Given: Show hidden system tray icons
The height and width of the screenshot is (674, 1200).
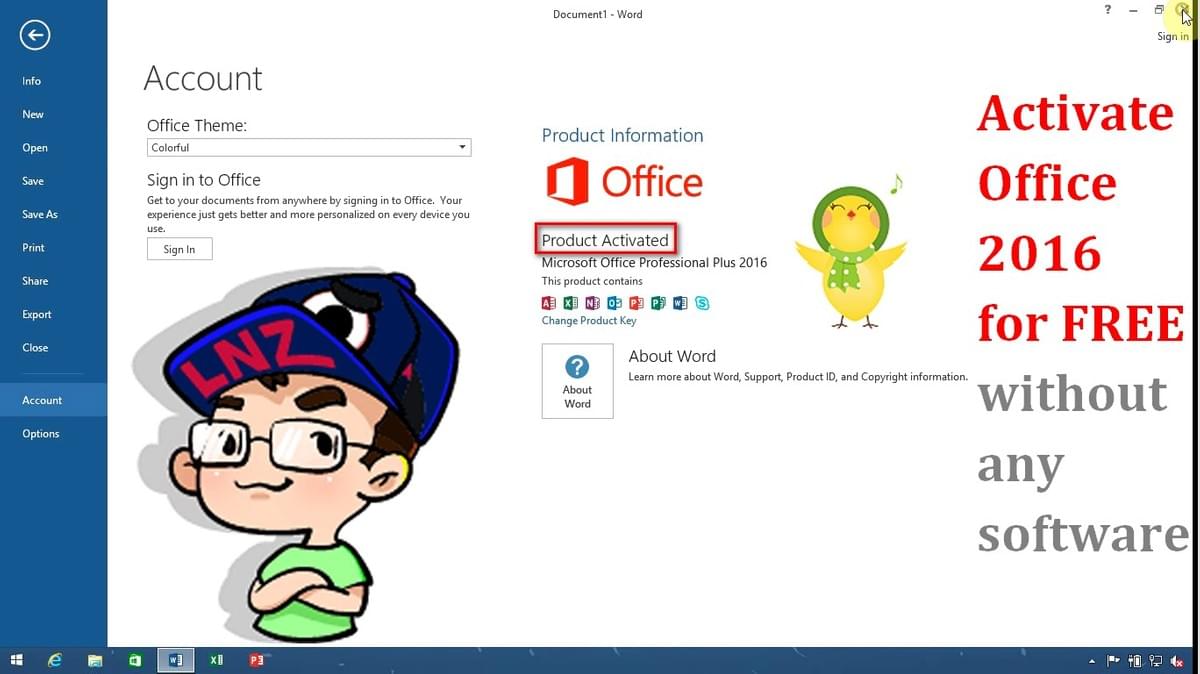Looking at the screenshot, I should click(x=1092, y=661).
